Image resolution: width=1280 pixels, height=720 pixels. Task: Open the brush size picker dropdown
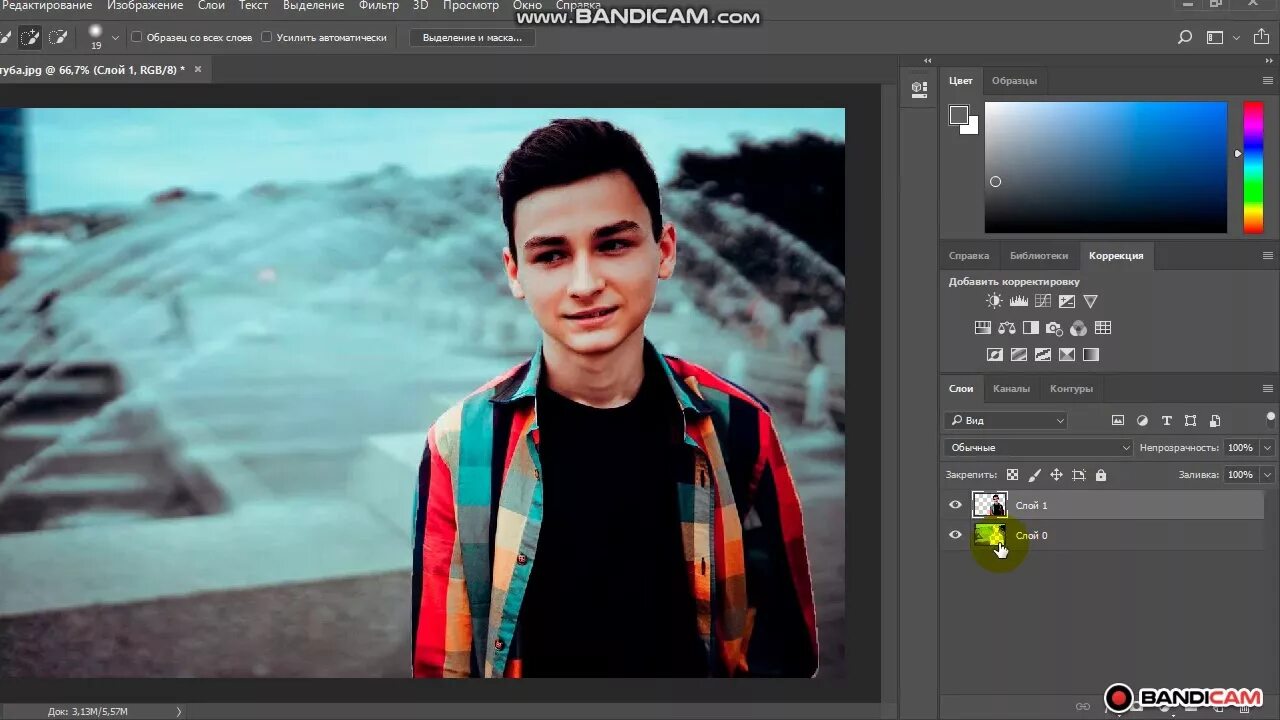click(115, 37)
